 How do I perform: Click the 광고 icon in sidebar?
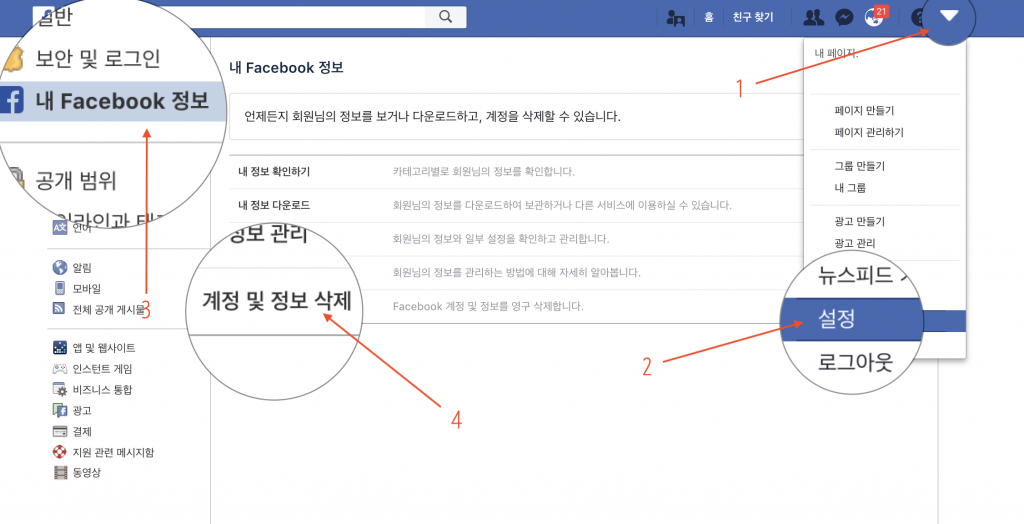pos(60,410)
